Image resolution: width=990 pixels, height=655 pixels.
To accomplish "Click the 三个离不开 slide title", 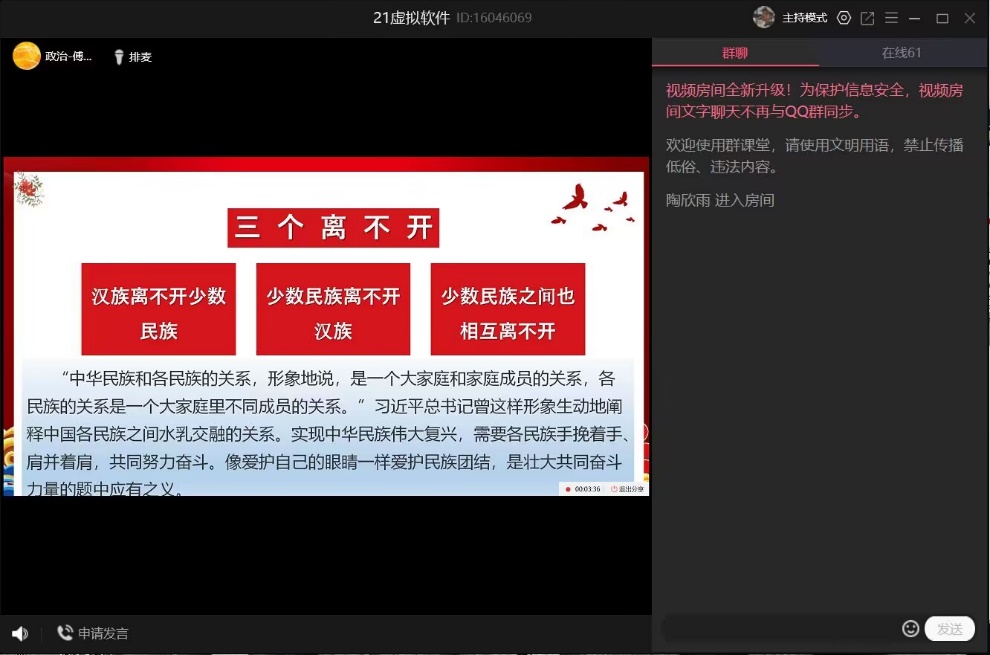I will point(333,228).
